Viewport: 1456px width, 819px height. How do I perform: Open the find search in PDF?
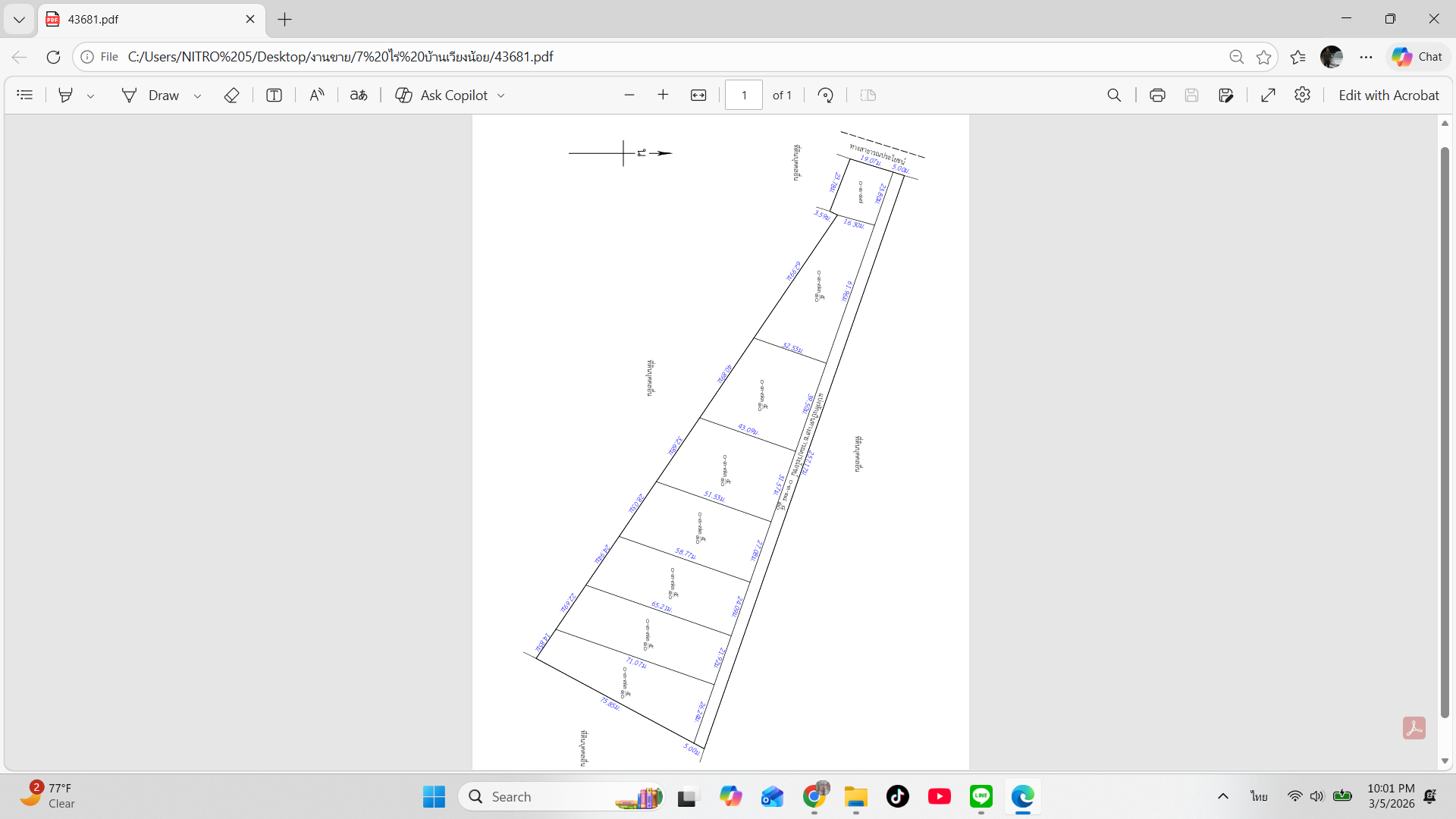pos(1114,95)
